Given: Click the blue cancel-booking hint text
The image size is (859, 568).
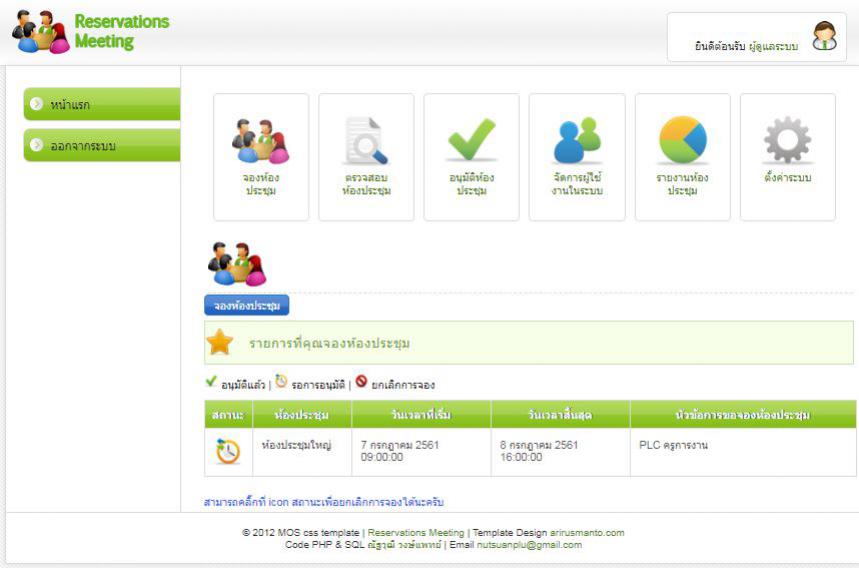Looking at the screenshot, I should [324, 502].
